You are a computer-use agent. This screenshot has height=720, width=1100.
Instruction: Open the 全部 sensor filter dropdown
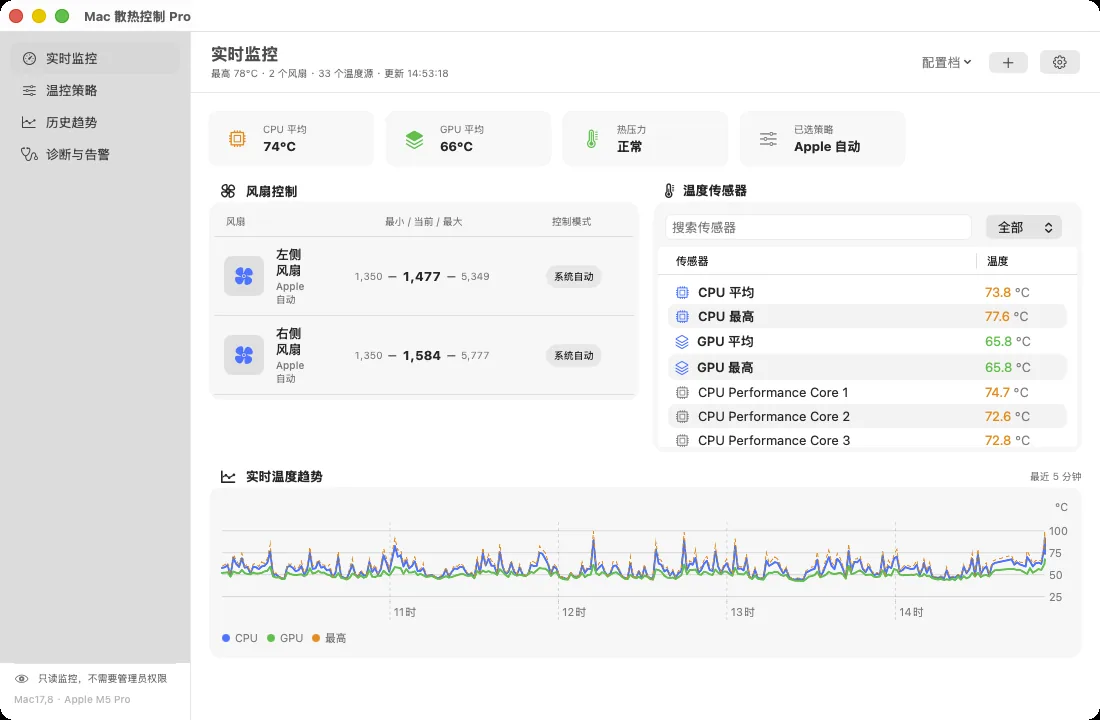click(x=1024, y=227)
